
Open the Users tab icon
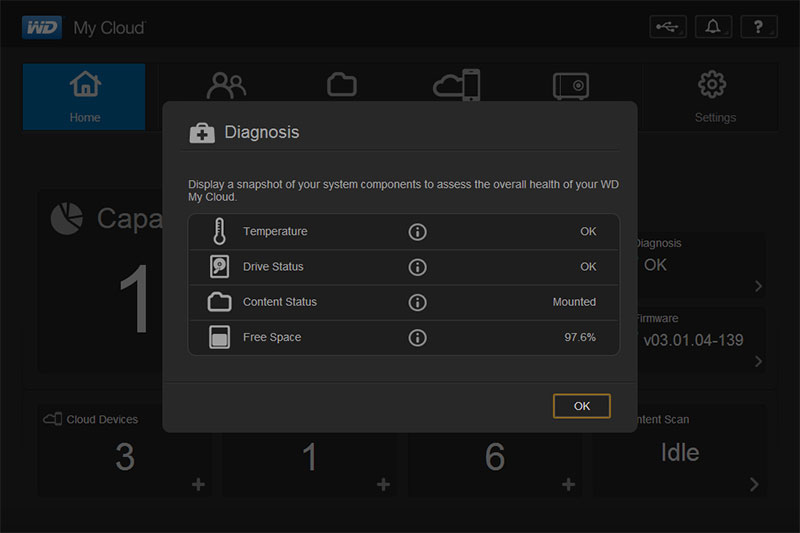click(227, 86)
